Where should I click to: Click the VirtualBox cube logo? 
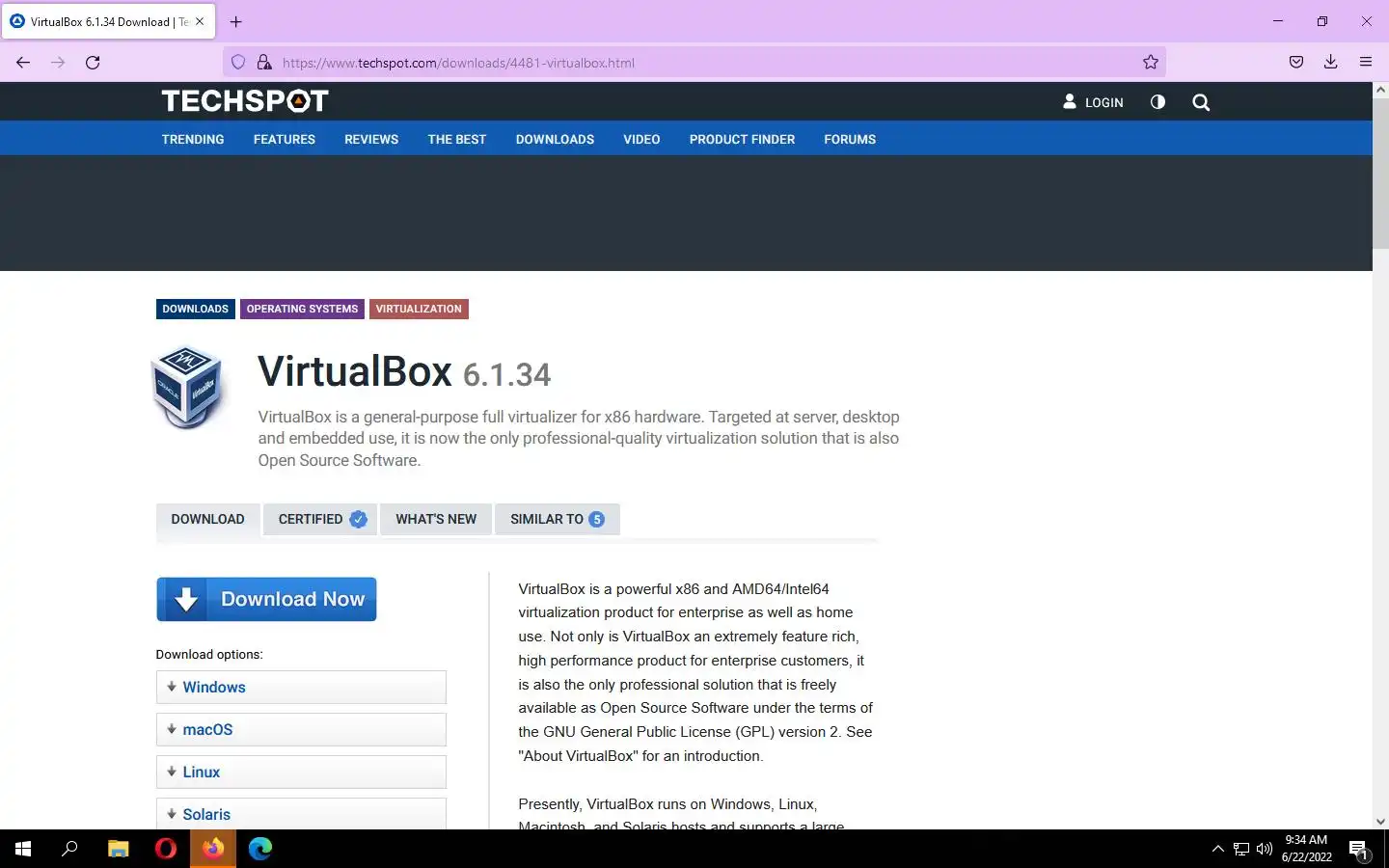[188, 388]
